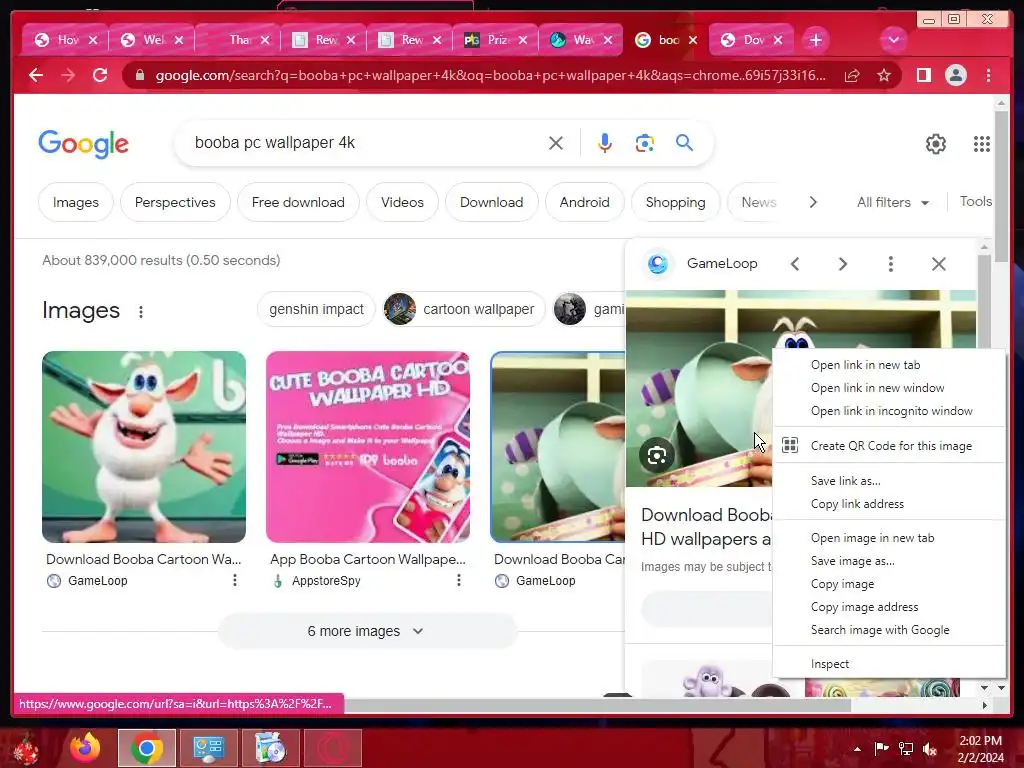Switch to the Prize browser tab
This screenshot has width=1024, height=768.
pos(494,40)
